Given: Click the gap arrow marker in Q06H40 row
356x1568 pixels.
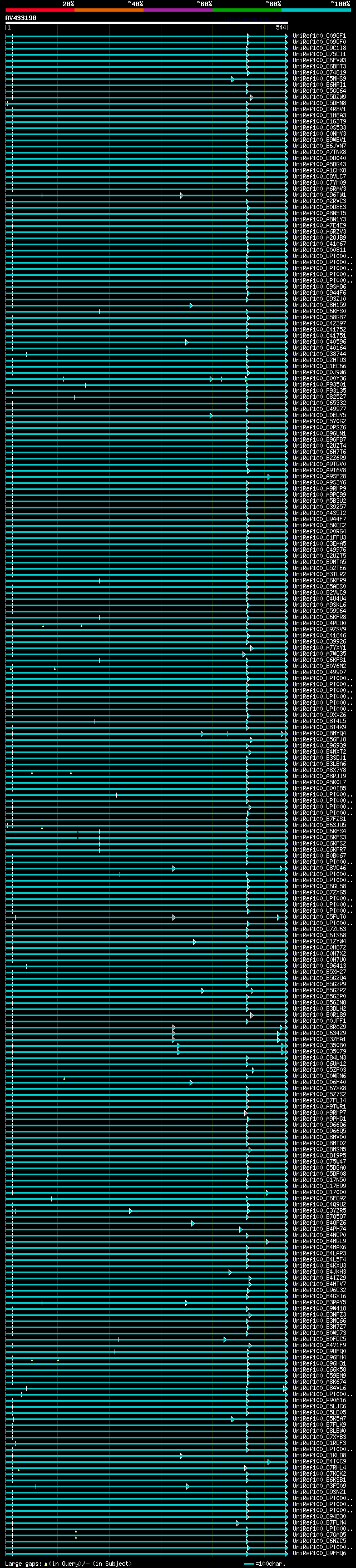Looking at the screenshot, I should coord(191,1082).
